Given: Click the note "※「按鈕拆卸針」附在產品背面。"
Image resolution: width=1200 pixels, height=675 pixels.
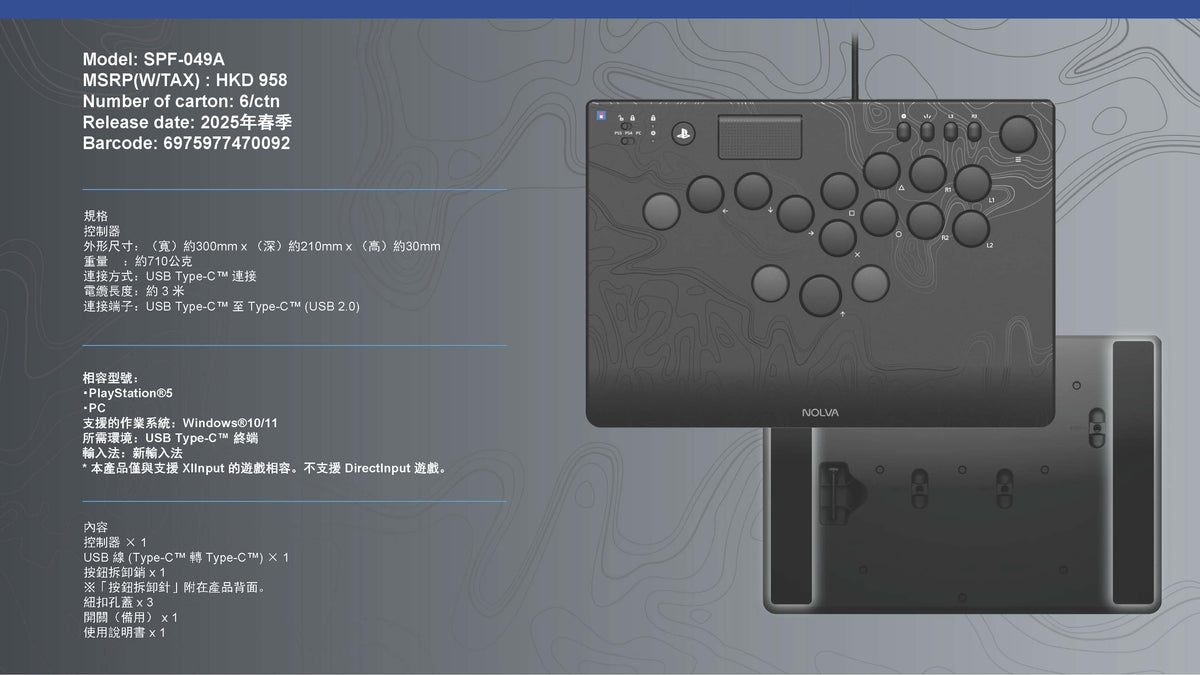Looking at the screenshot, I should [175, 587].
